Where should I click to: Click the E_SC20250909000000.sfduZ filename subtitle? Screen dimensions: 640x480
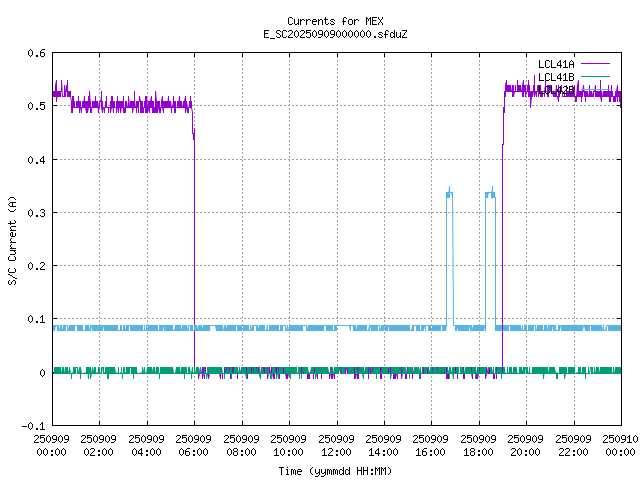[335, 34]
